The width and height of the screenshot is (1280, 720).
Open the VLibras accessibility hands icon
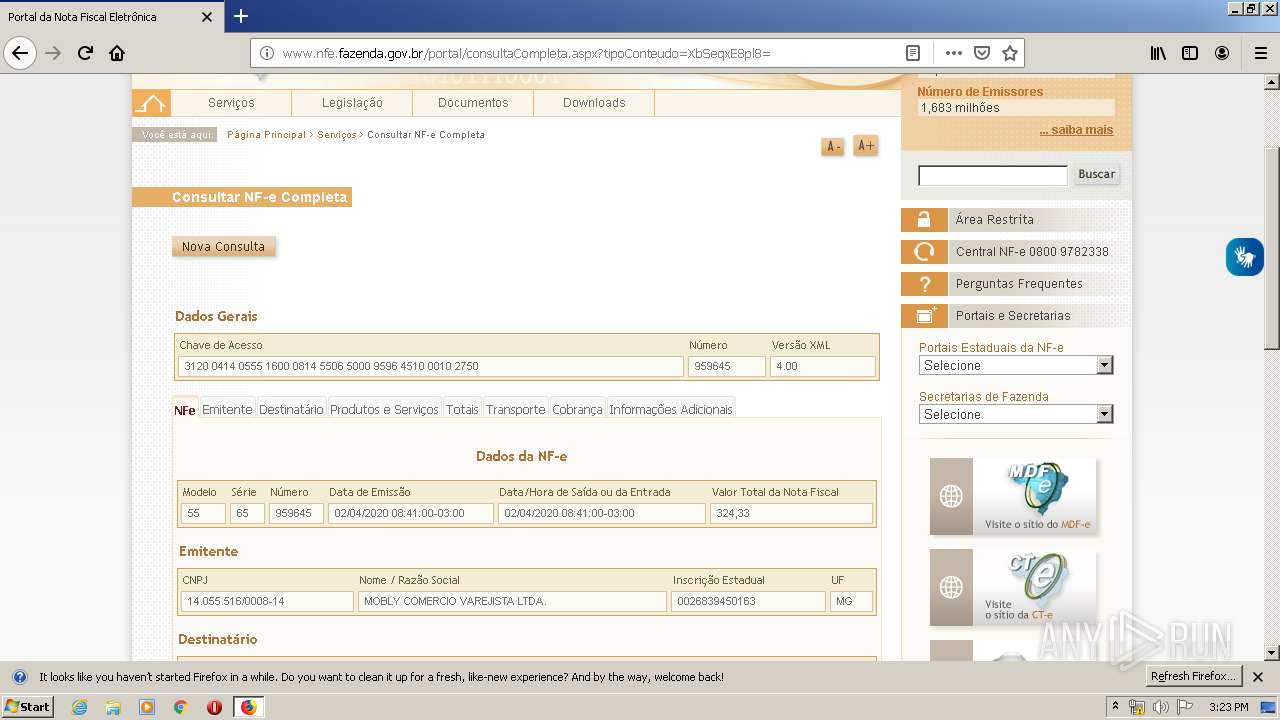1245,257
